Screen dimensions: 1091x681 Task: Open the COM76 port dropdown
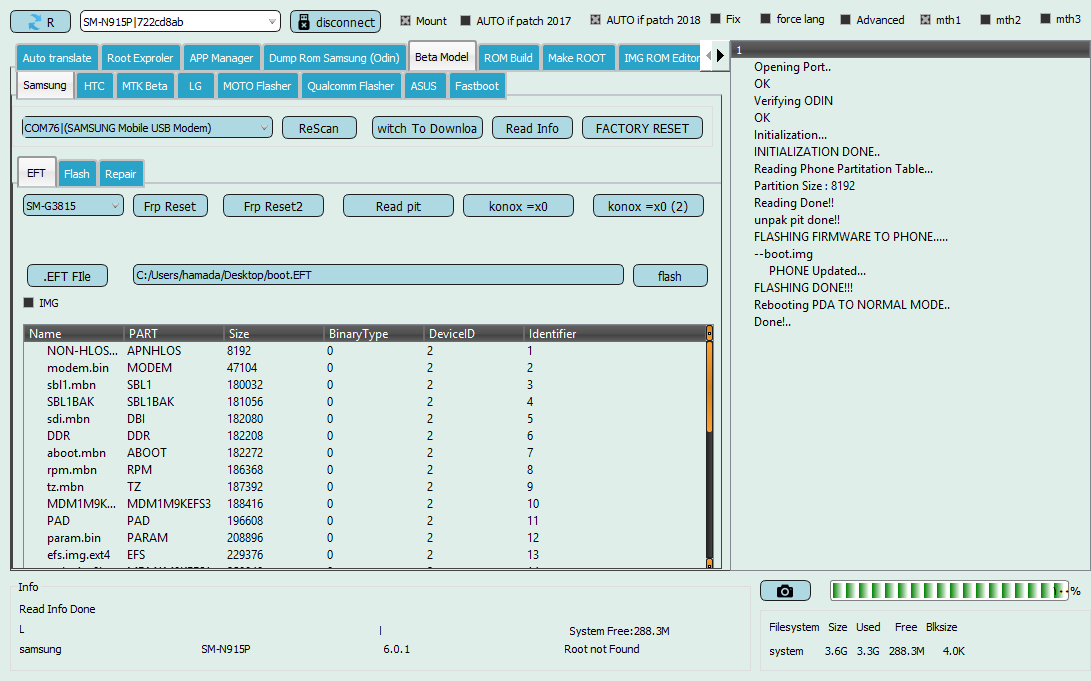click(147, 128)
